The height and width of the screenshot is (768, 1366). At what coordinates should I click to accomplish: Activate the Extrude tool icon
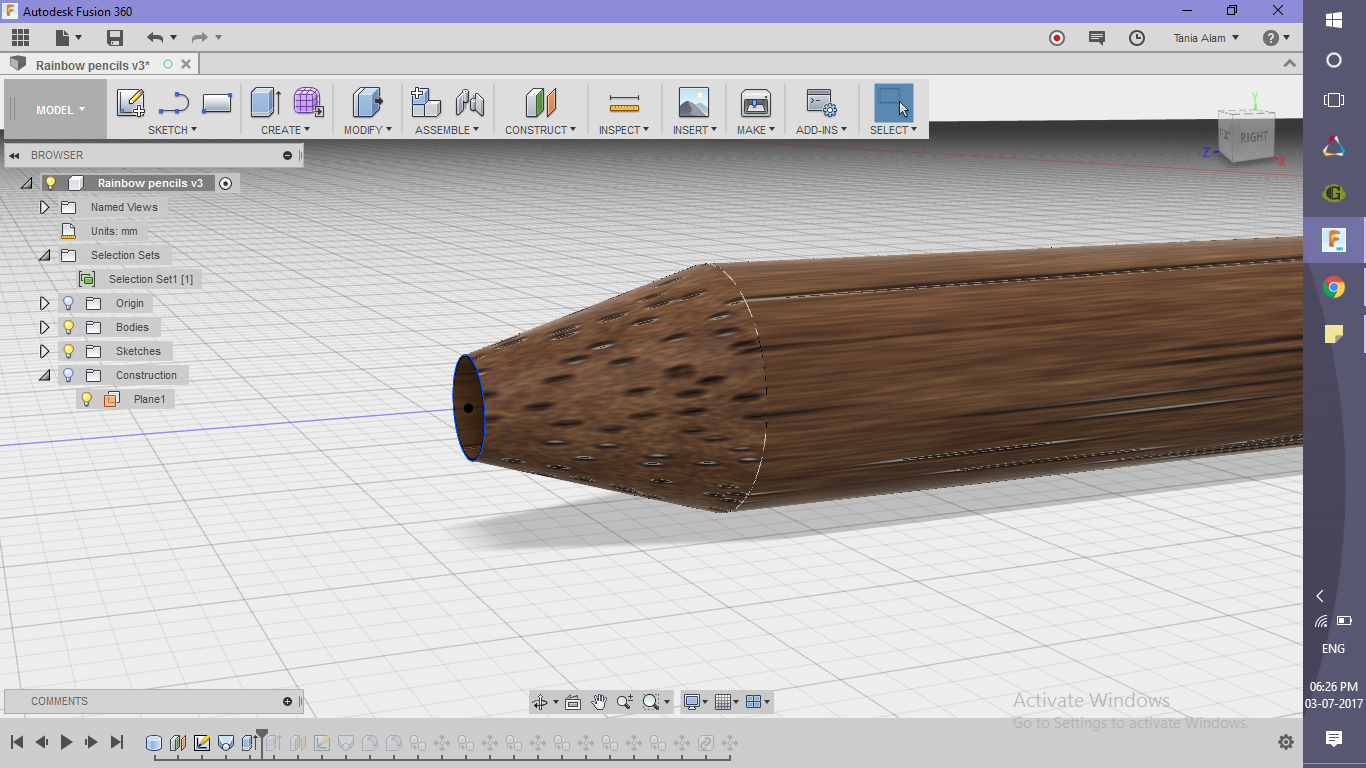(265, 102)
